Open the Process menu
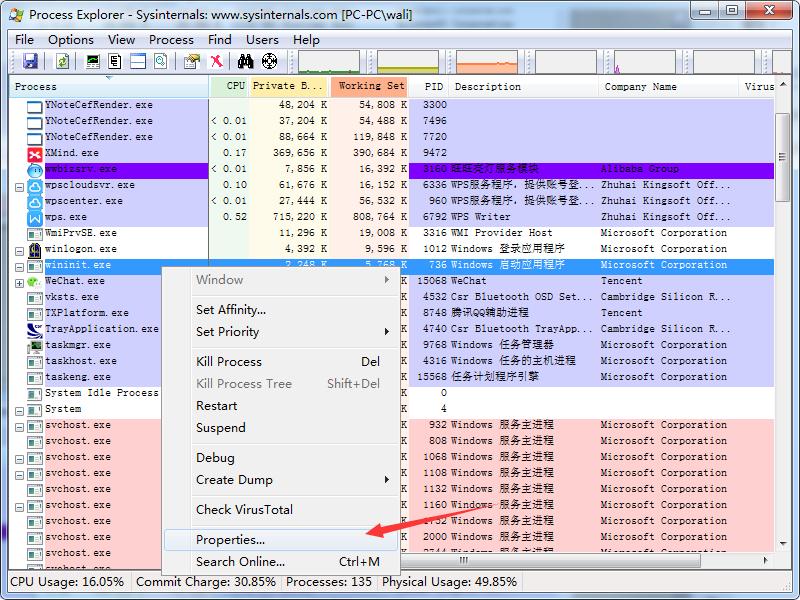 (171, 40)
